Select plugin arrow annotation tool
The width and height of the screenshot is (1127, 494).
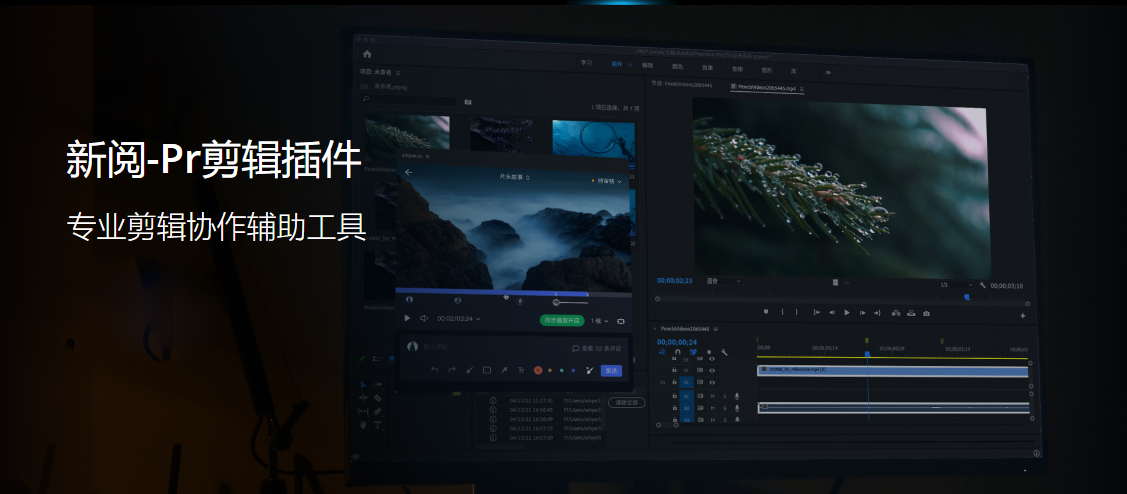(x=504, y=370)
